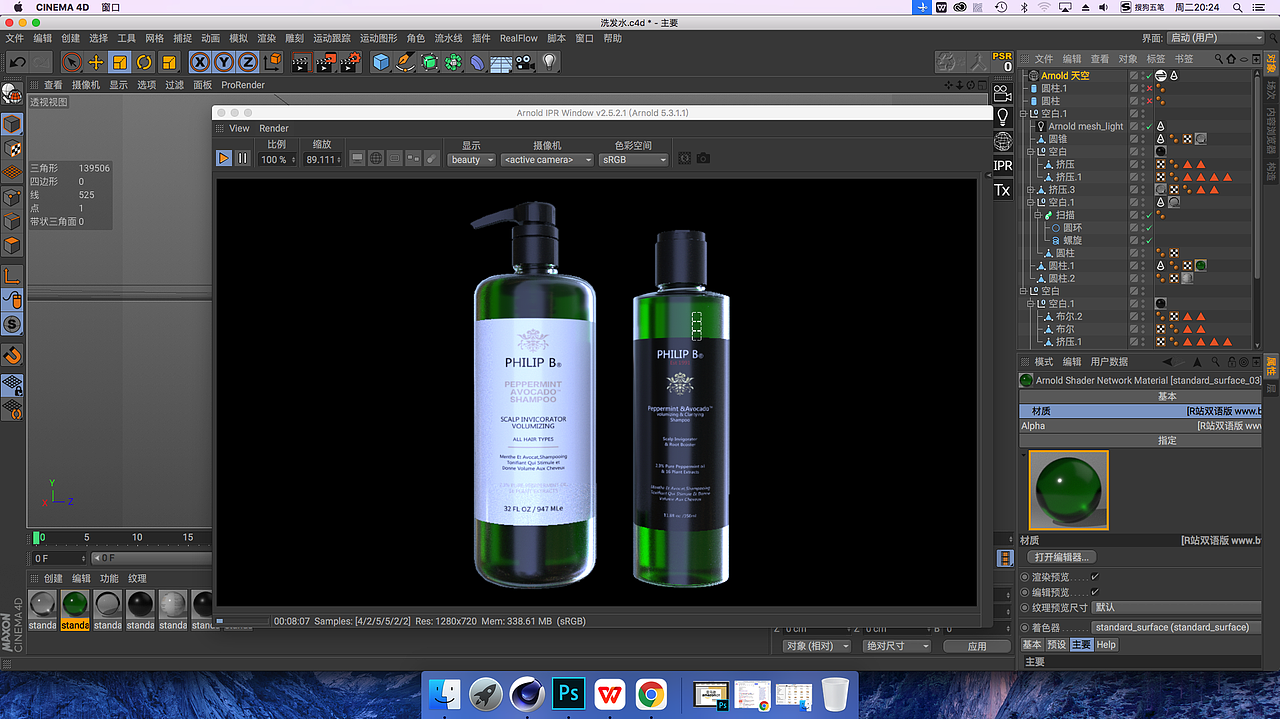
Task: Switch to the 预设 attribute tab
Action: click(1056, 645)
